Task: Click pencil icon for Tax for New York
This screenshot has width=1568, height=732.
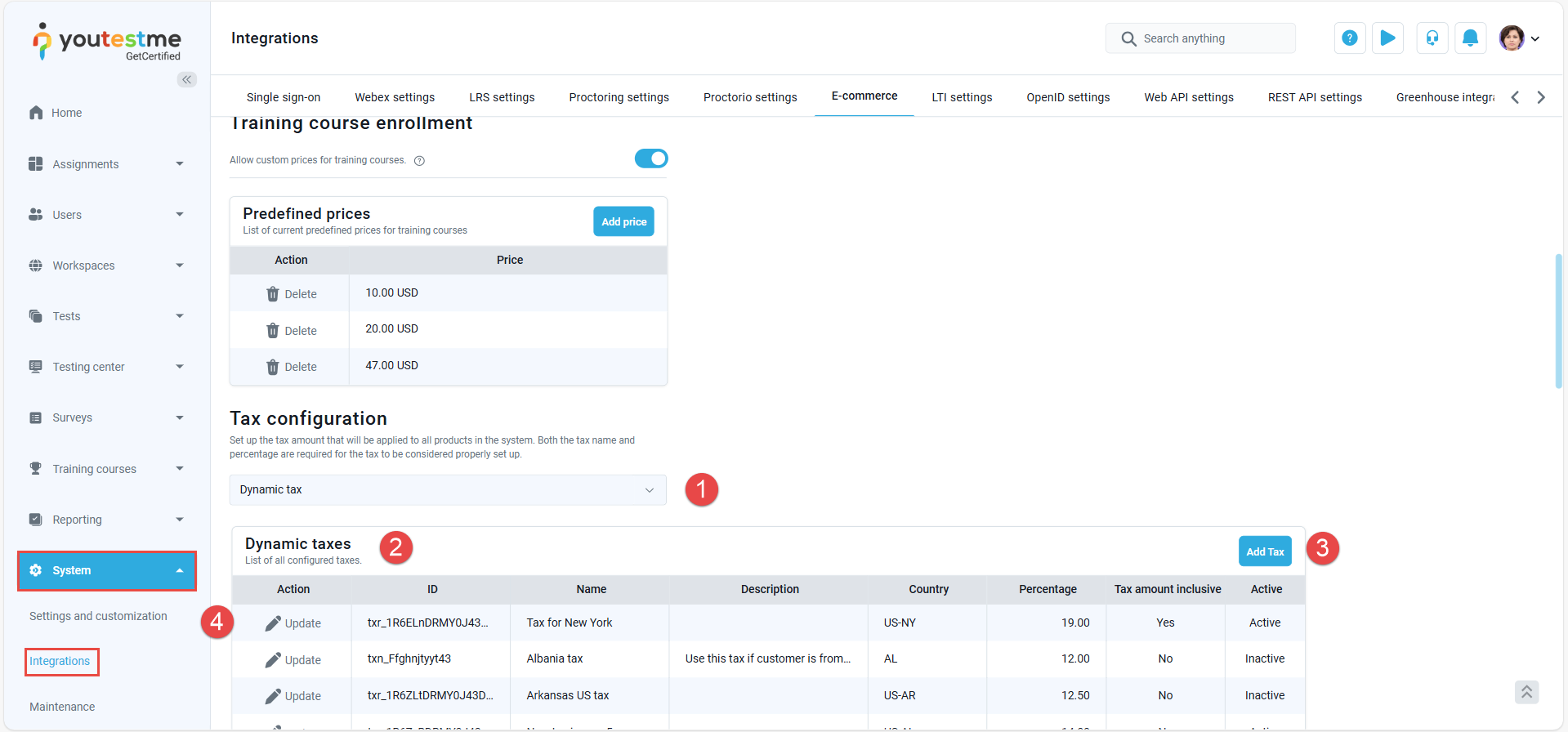Action: [x=273, y=623]
